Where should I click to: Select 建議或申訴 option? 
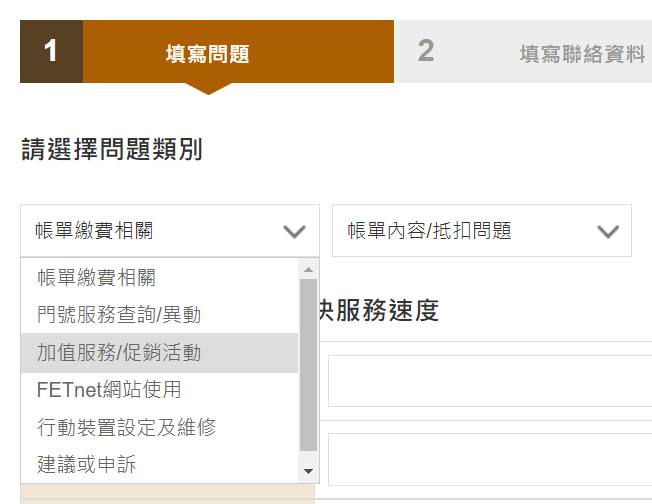pos(160,464)
